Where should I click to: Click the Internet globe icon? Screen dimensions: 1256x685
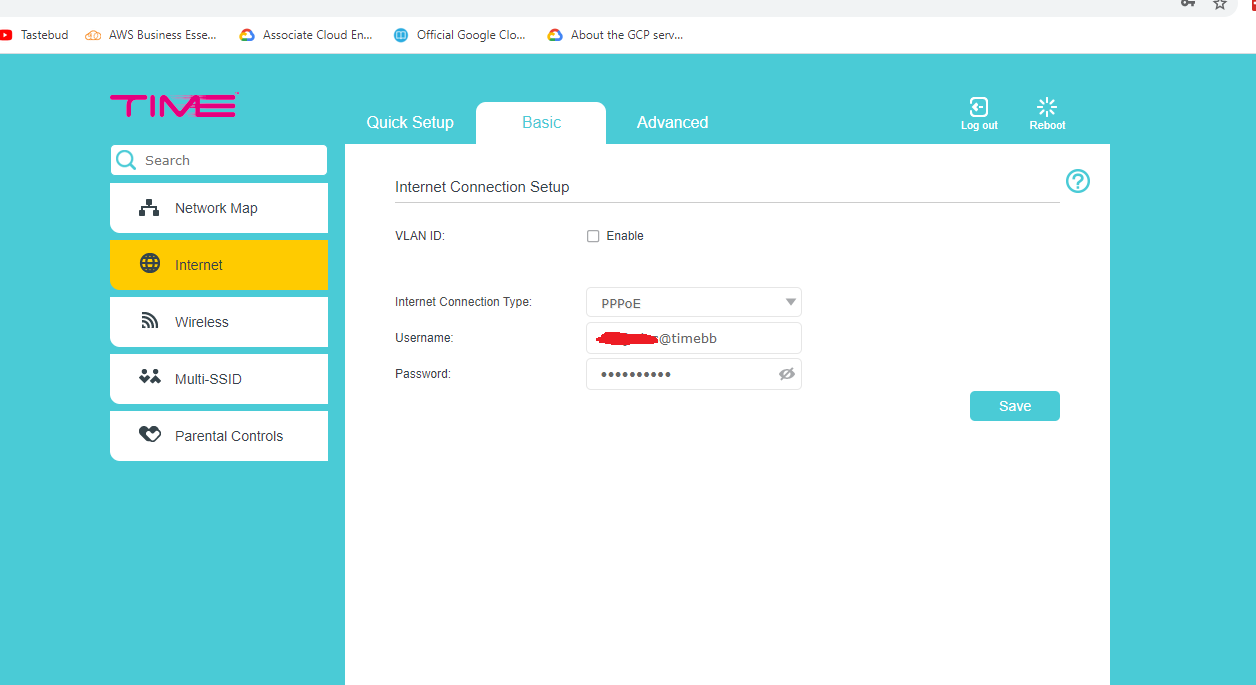click(x=150, y=264)
